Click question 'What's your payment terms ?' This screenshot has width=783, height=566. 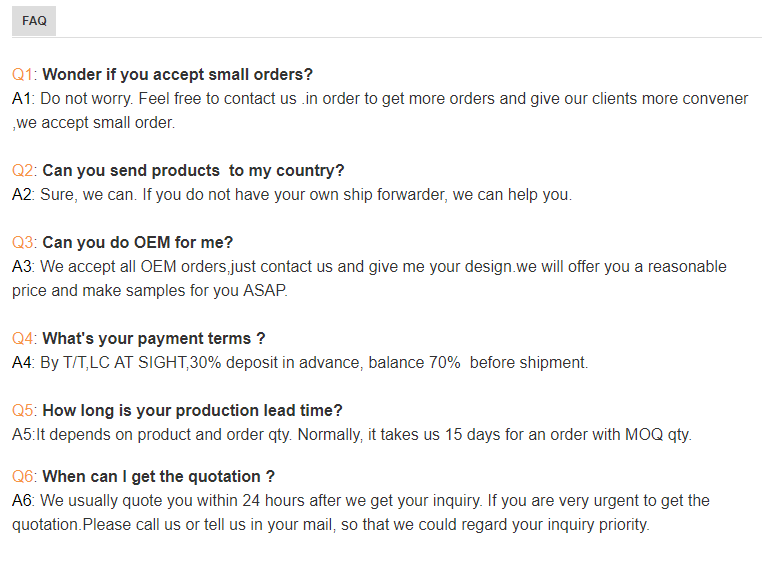[154, 339]
